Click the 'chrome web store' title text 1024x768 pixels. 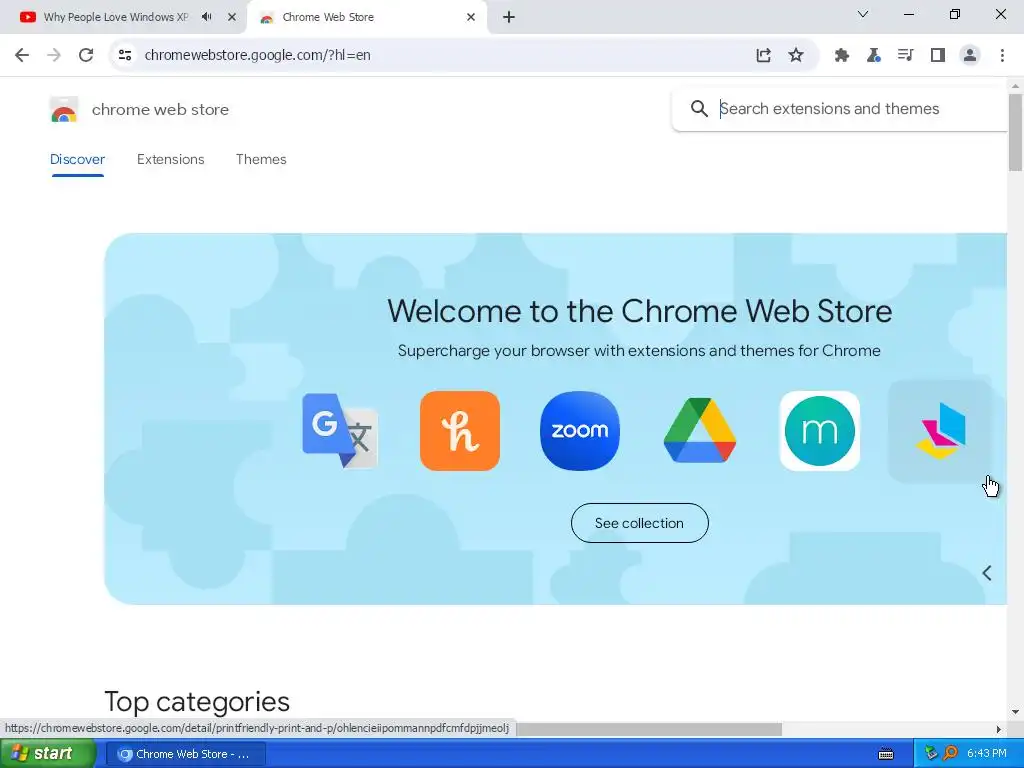point(160,110)
